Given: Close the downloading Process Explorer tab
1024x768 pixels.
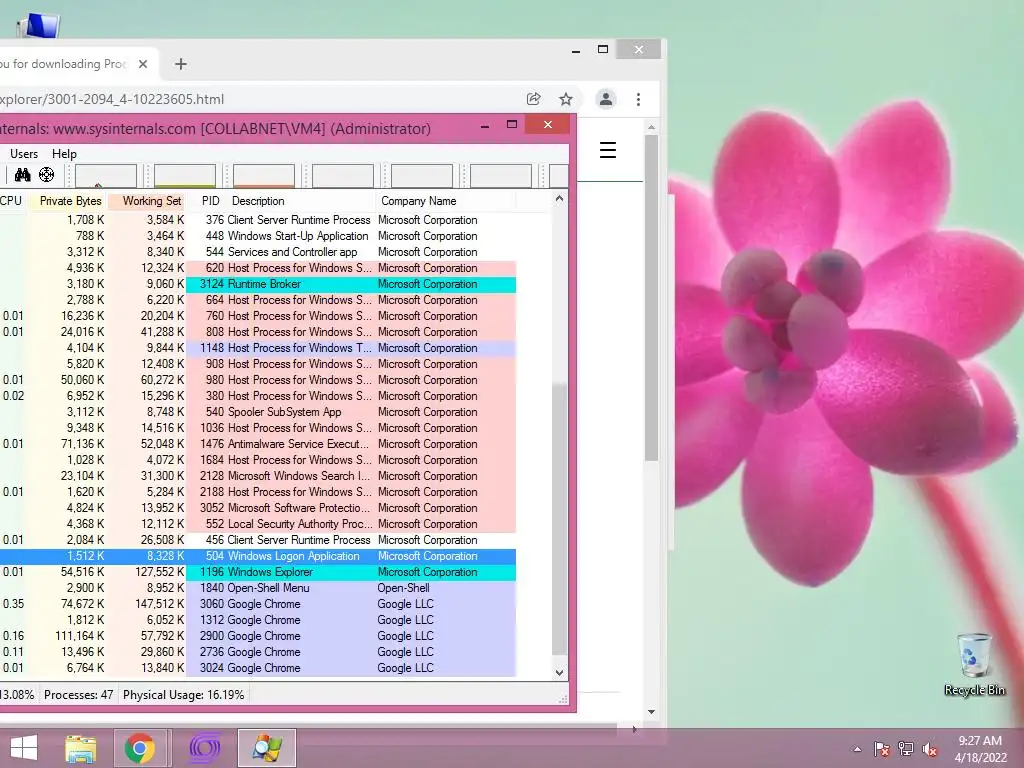Looking at the screenshot, I should click(x=143, y=64).
